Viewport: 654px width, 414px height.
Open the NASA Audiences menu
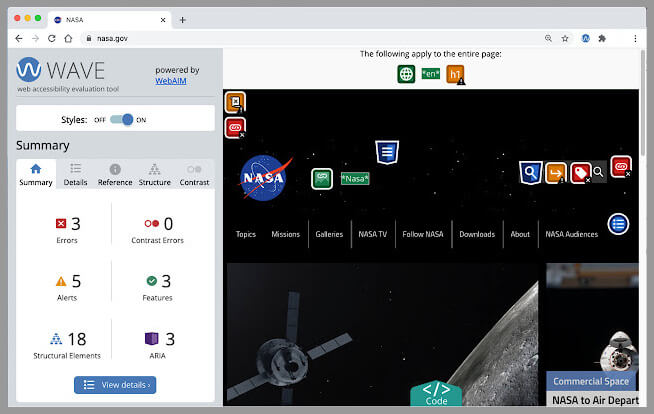[x=571, y=234]
